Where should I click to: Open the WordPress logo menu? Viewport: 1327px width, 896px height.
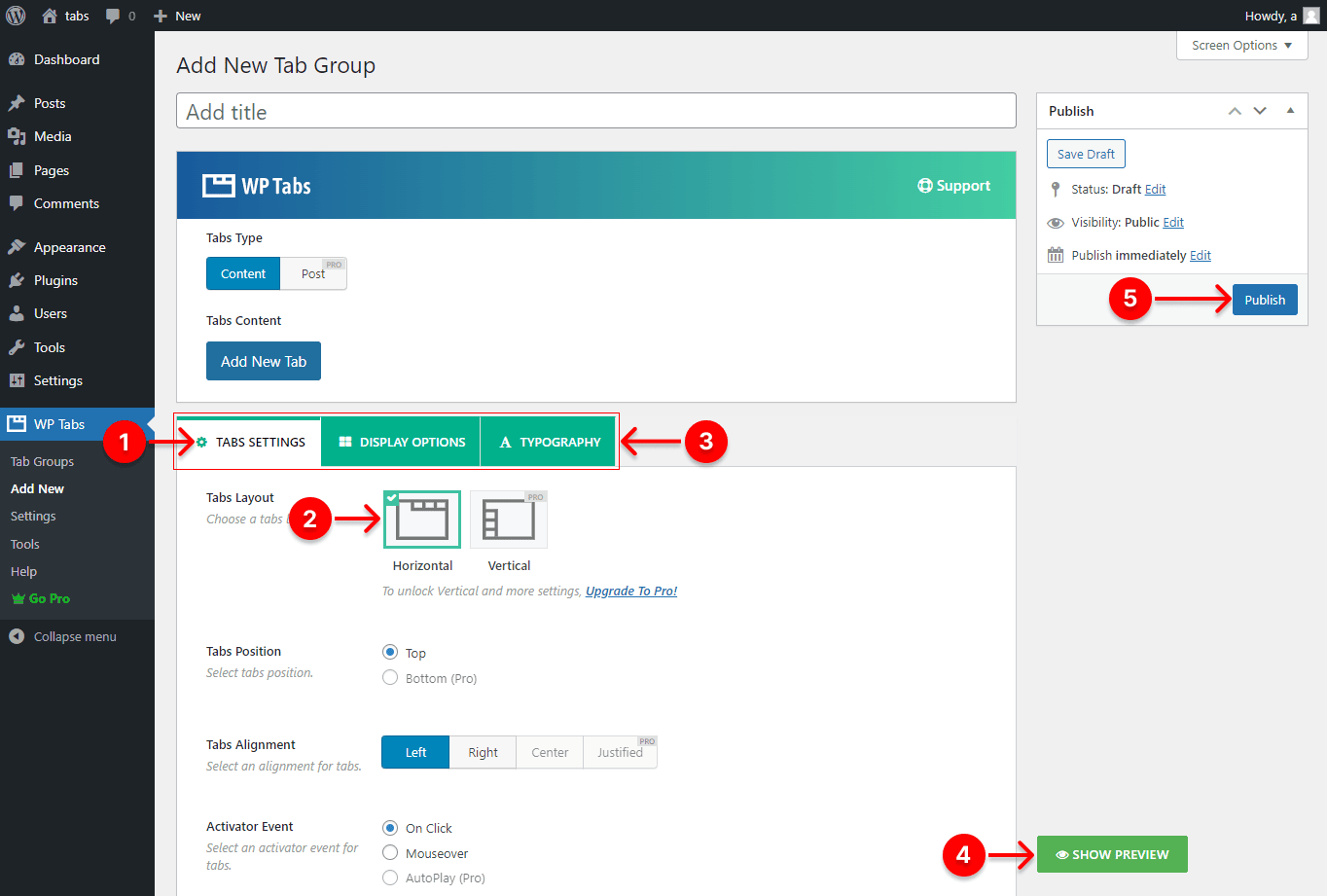(16, 16)
